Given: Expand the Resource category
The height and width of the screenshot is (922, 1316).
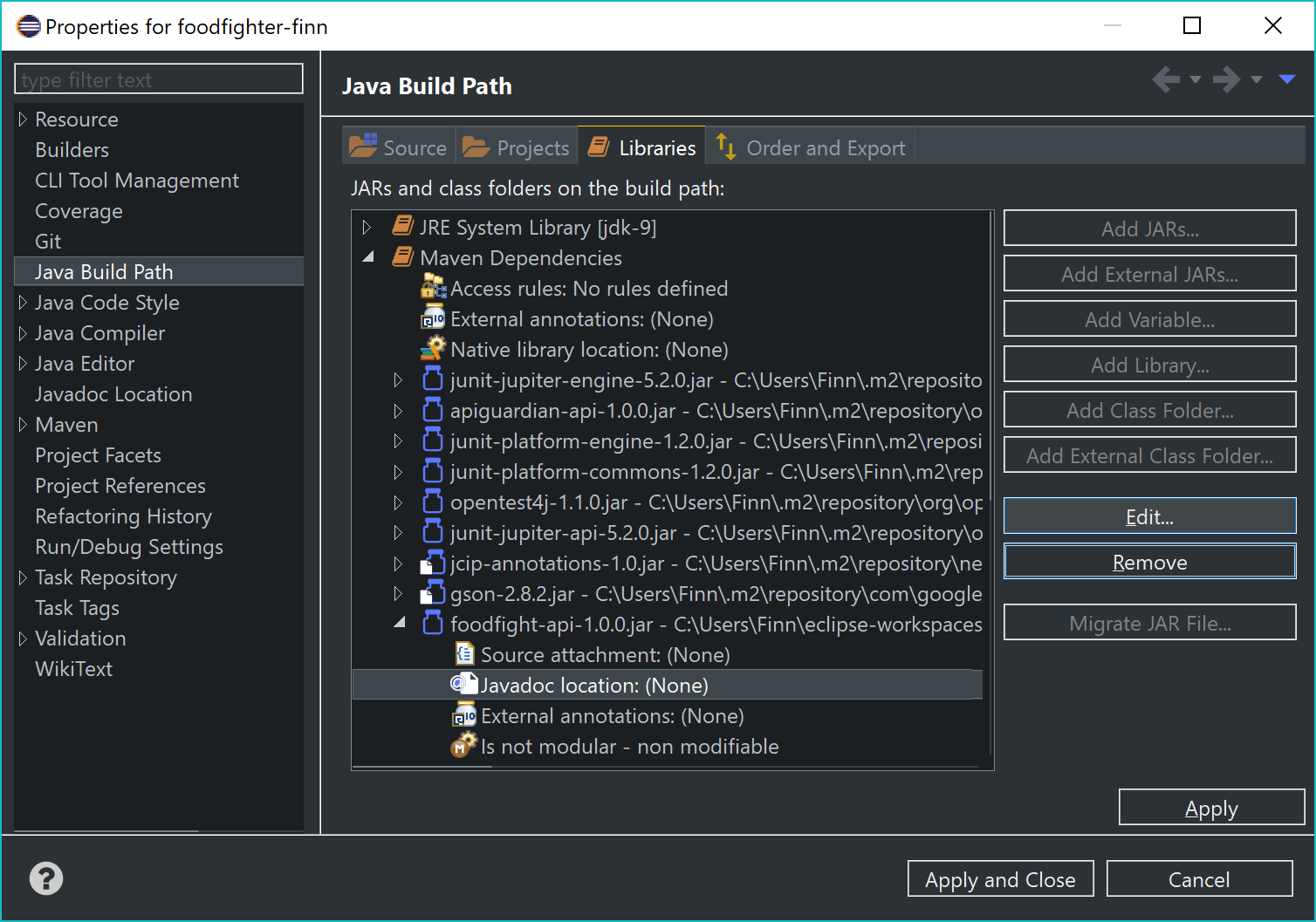Looking at the screenshot, I should point(24,119).
